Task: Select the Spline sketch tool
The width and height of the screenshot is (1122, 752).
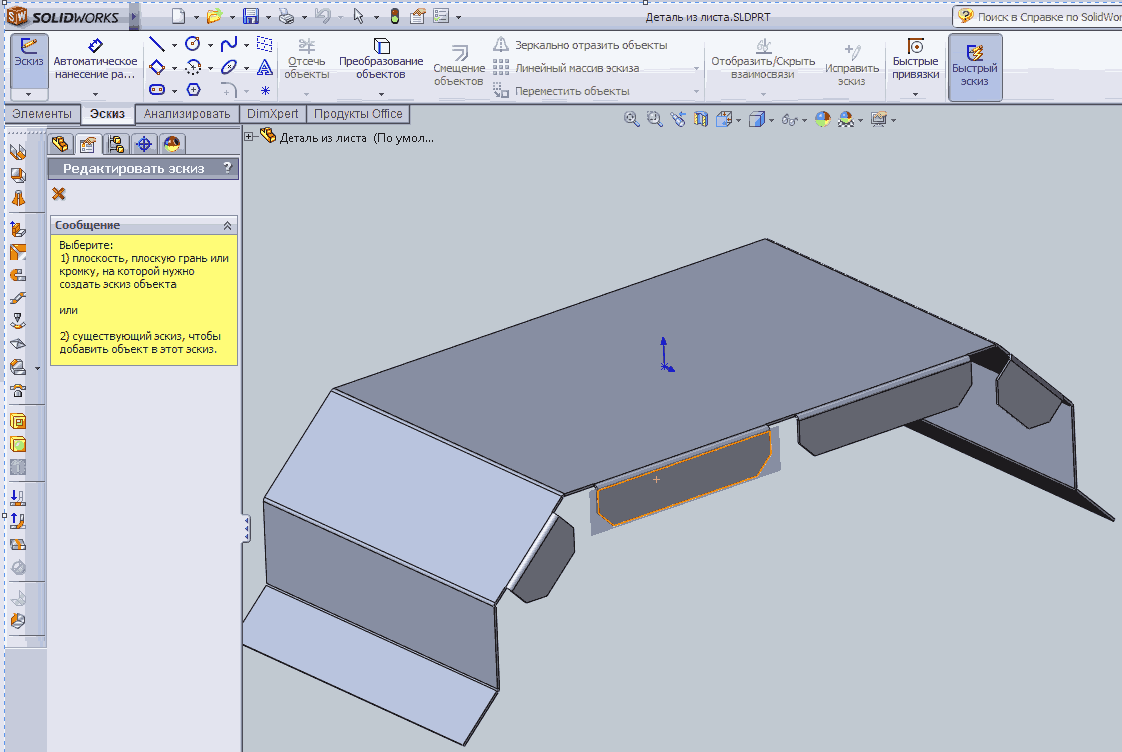Action: 229,44
